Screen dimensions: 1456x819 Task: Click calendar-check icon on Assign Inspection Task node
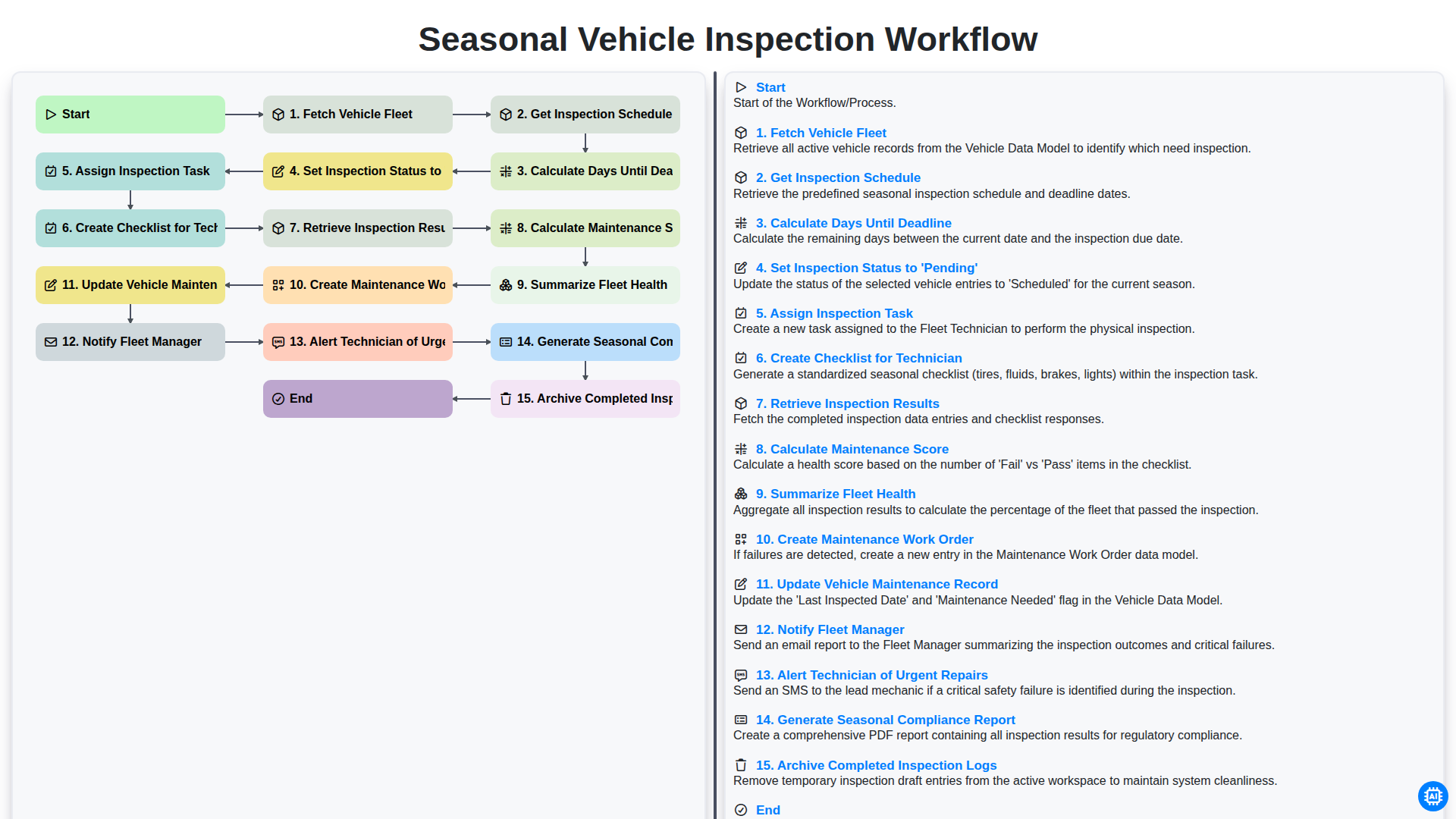[x=51, y=171]
